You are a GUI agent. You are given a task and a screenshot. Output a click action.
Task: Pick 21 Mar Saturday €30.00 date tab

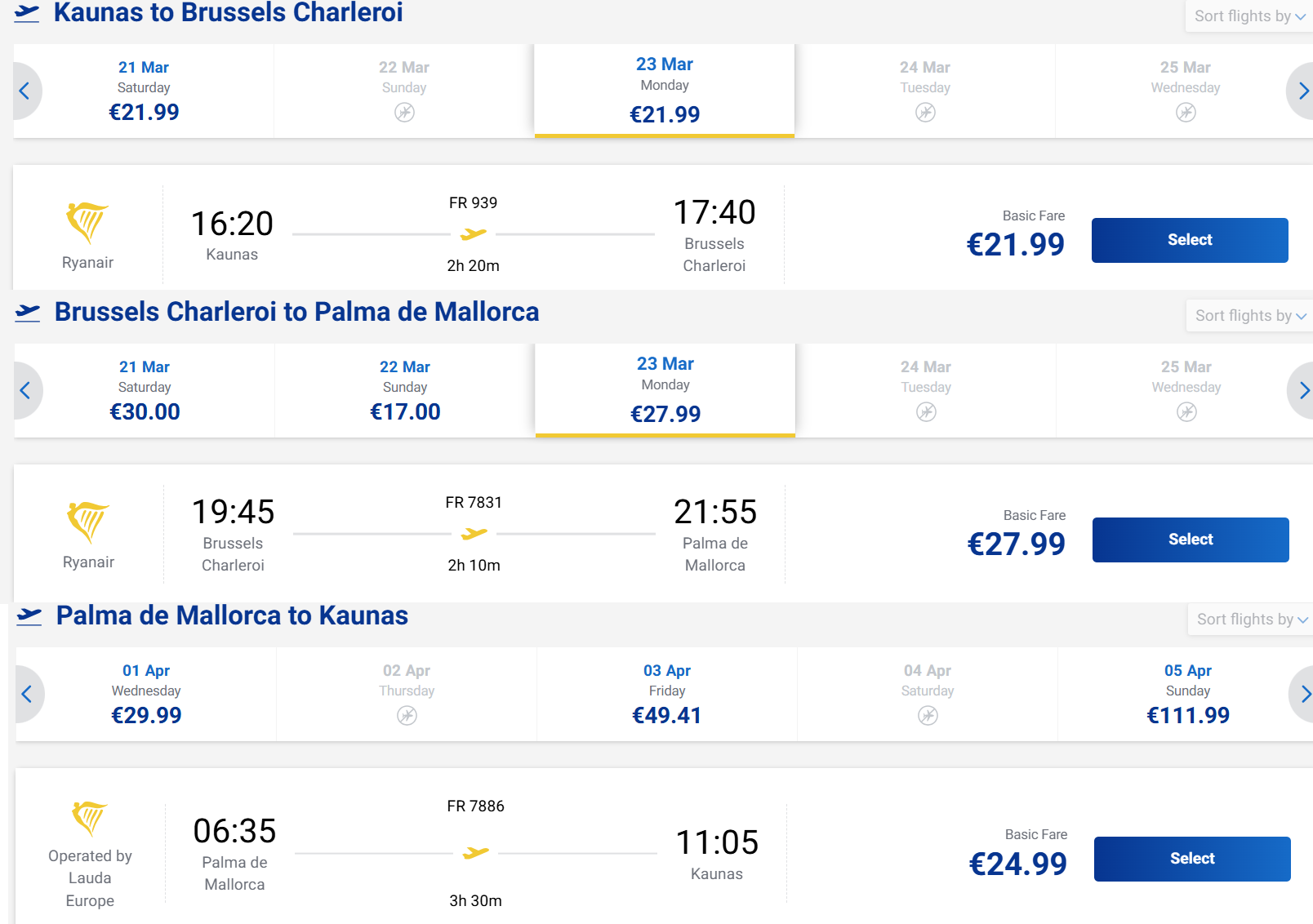145,390
